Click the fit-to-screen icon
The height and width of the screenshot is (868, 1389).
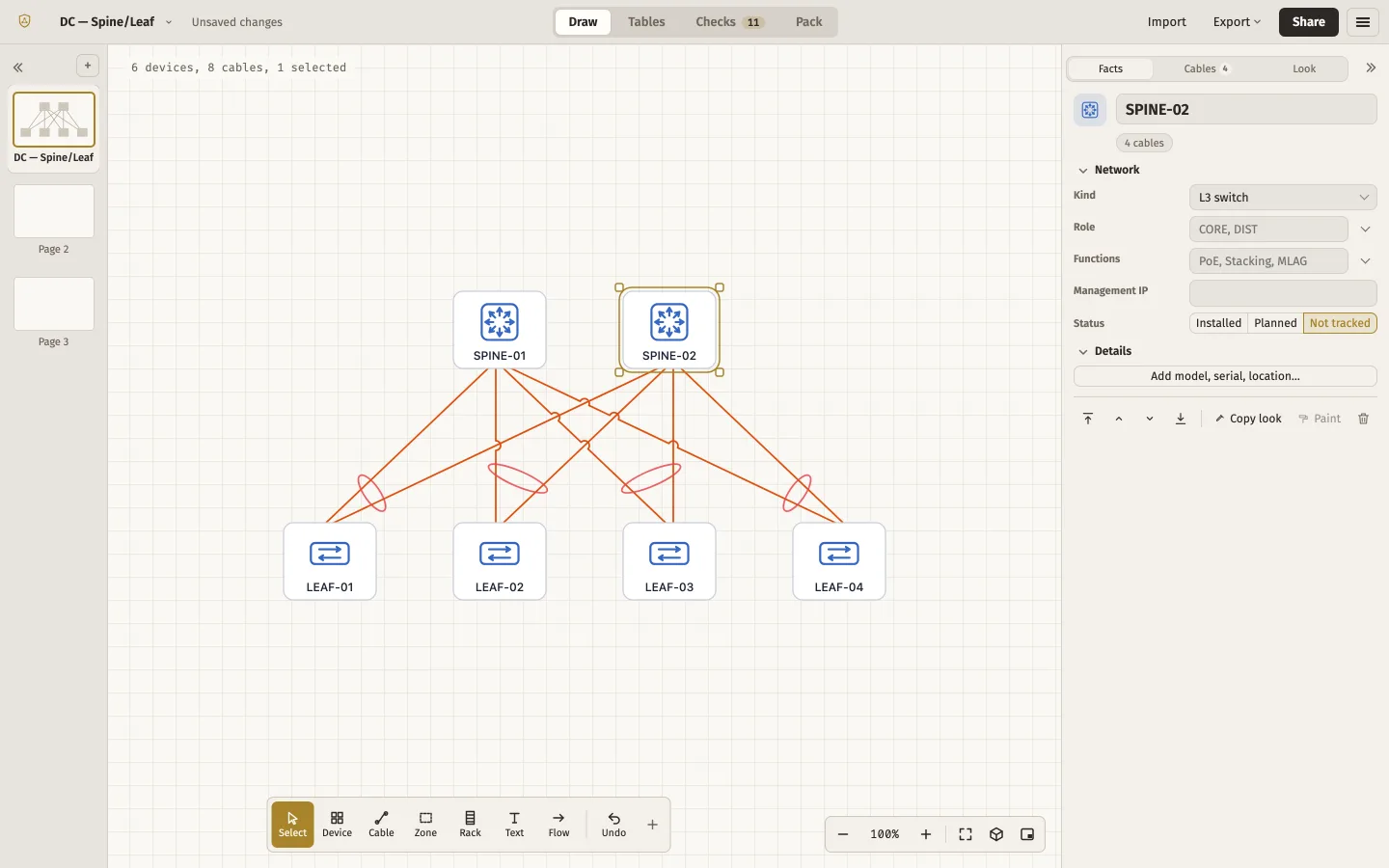966,834
